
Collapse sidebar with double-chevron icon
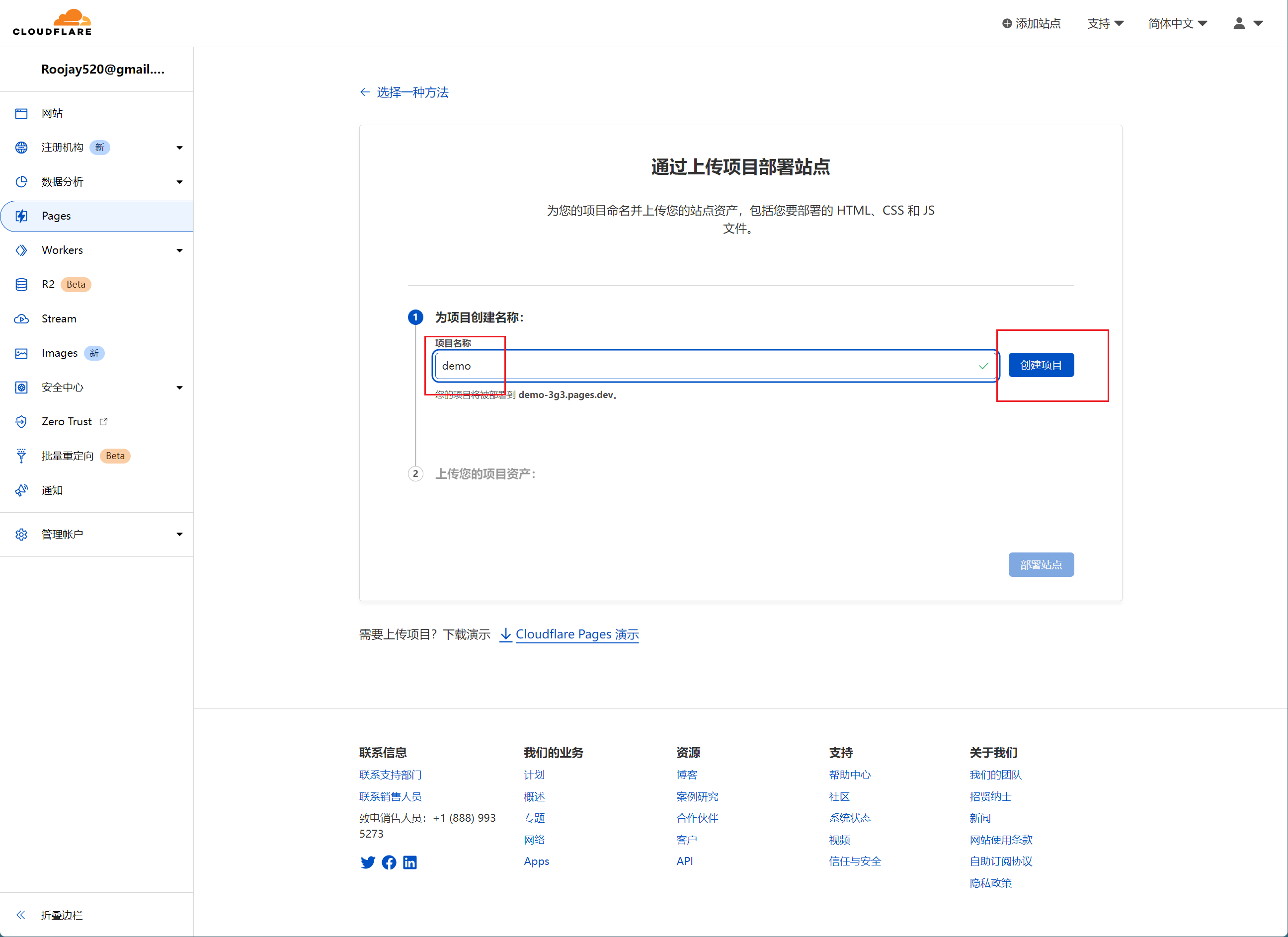click(x=21, y=914)
